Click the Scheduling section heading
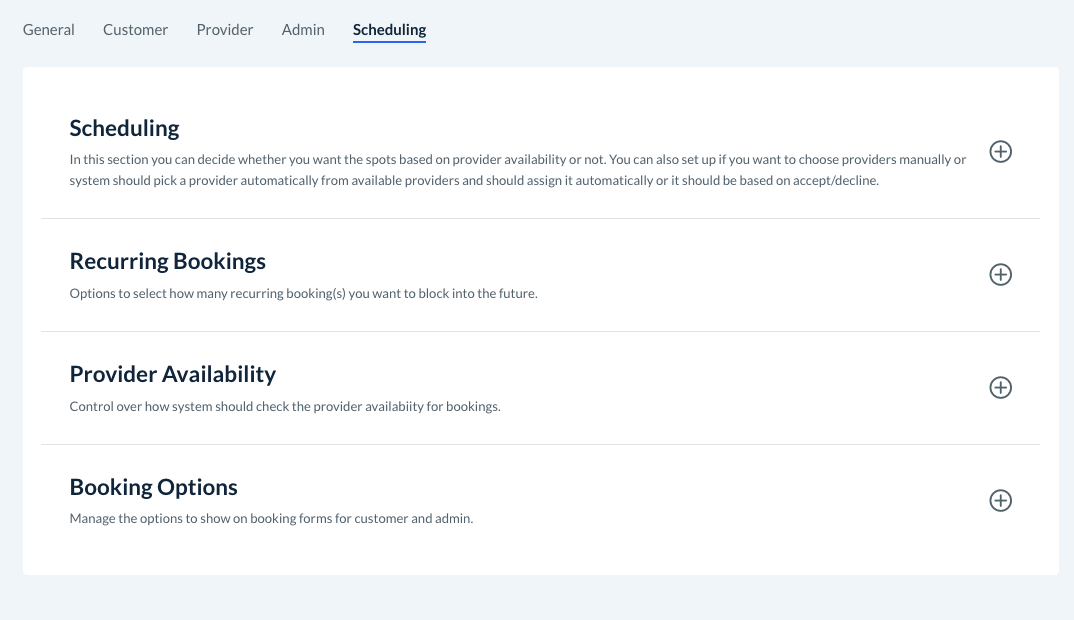 (x=124, y=128)
